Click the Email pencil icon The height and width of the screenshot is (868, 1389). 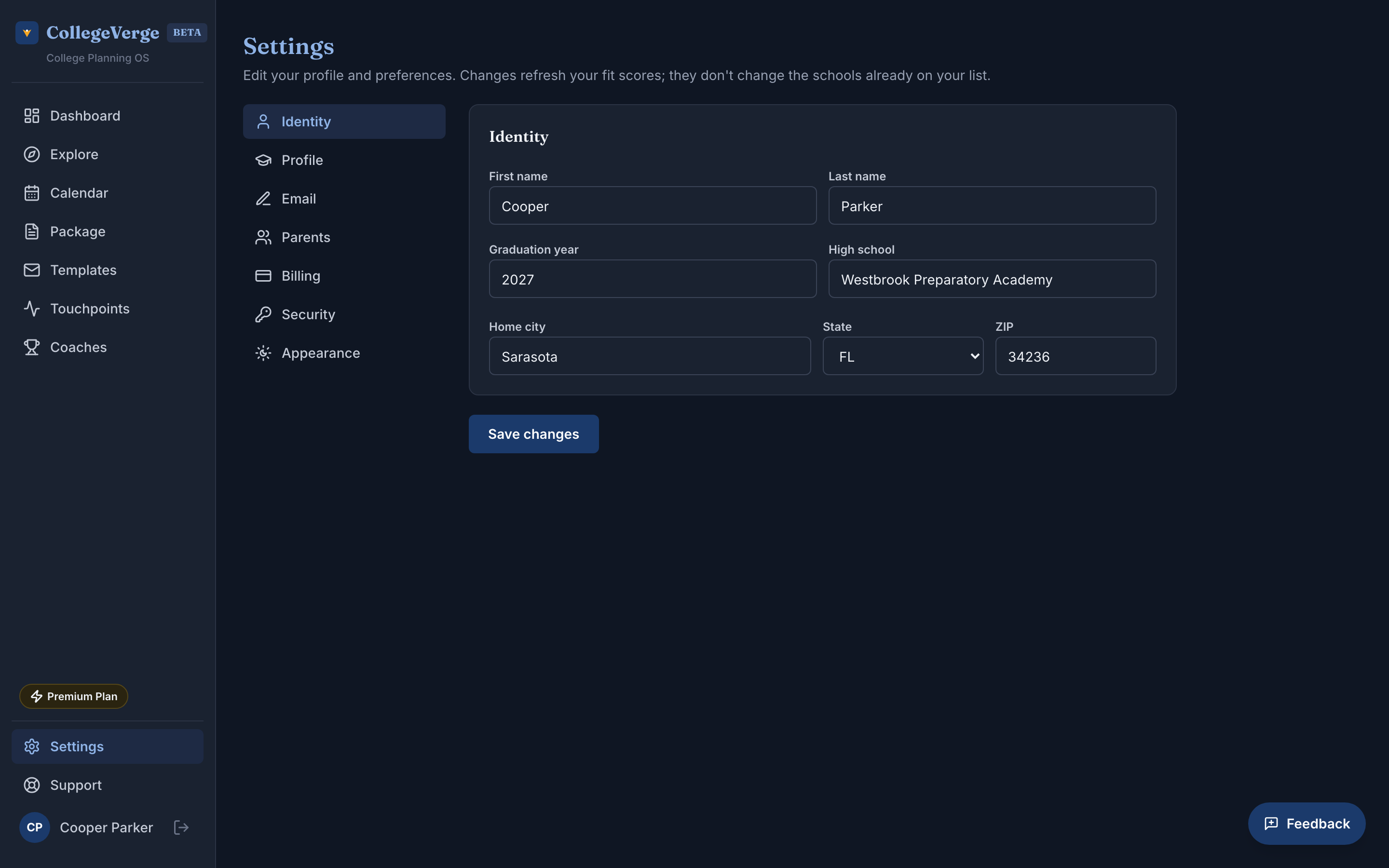pyautogui.click(x=263, y=199)
